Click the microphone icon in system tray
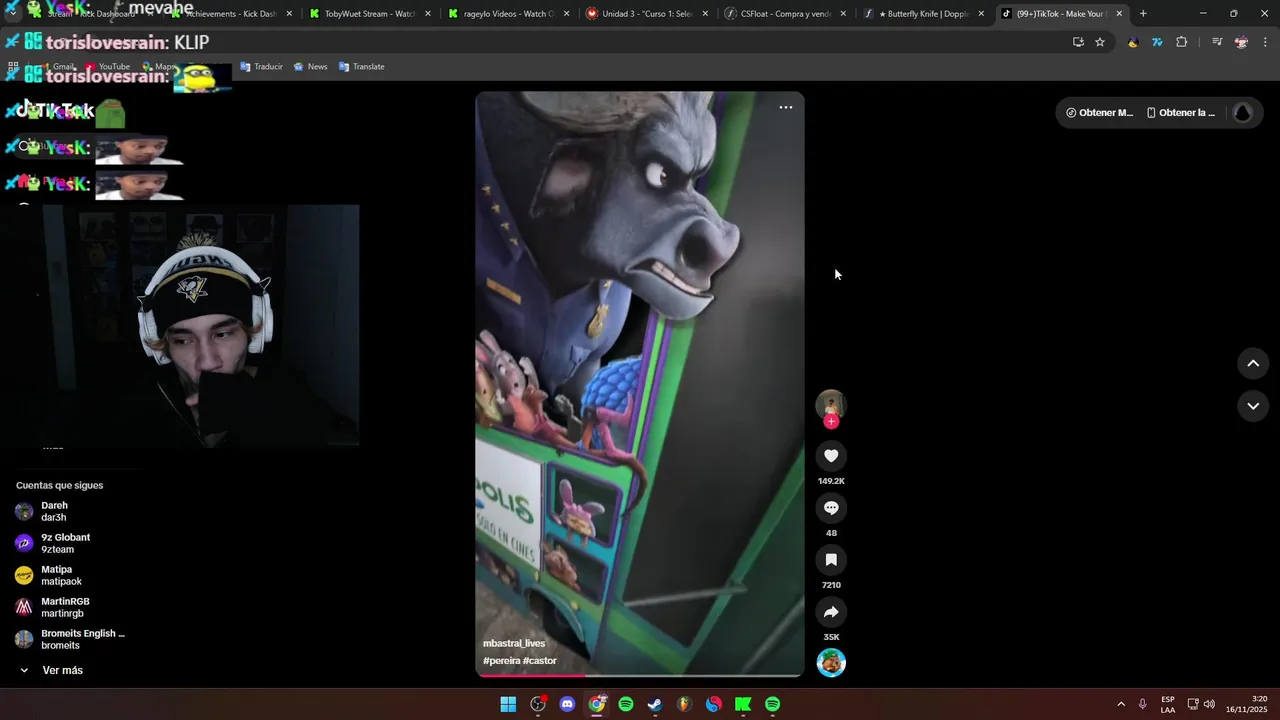Viewport: 1280px width, 720px height. [x=1143, y=704]
